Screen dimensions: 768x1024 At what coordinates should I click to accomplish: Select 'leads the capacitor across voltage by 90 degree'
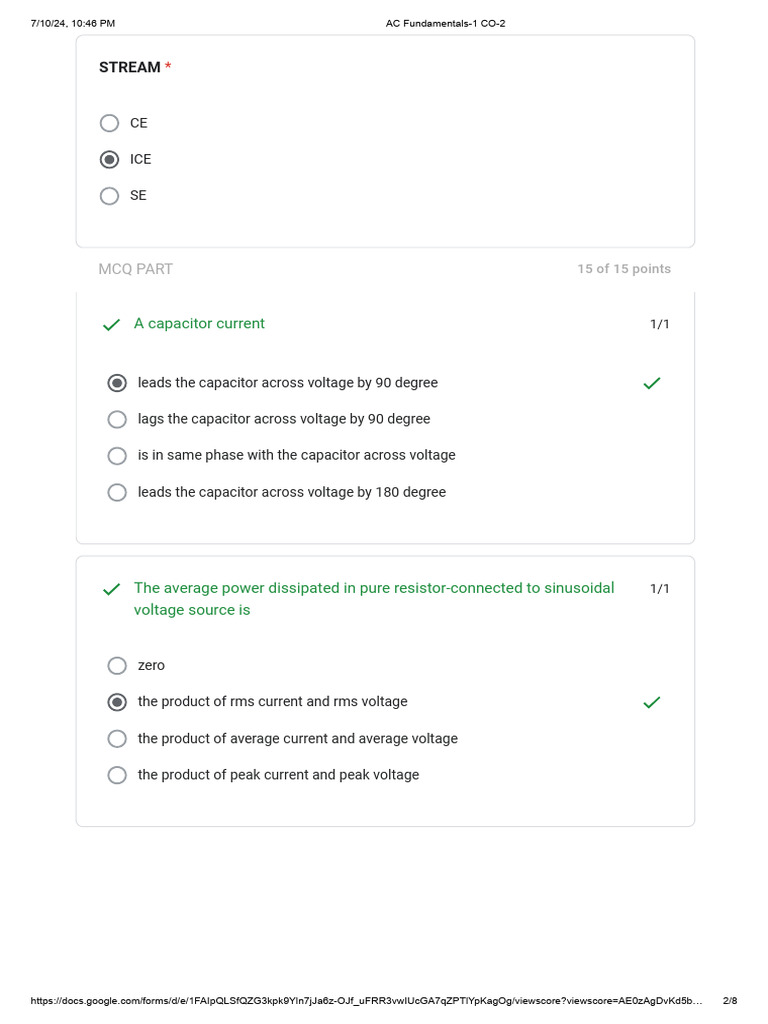[x=117, y=383]
